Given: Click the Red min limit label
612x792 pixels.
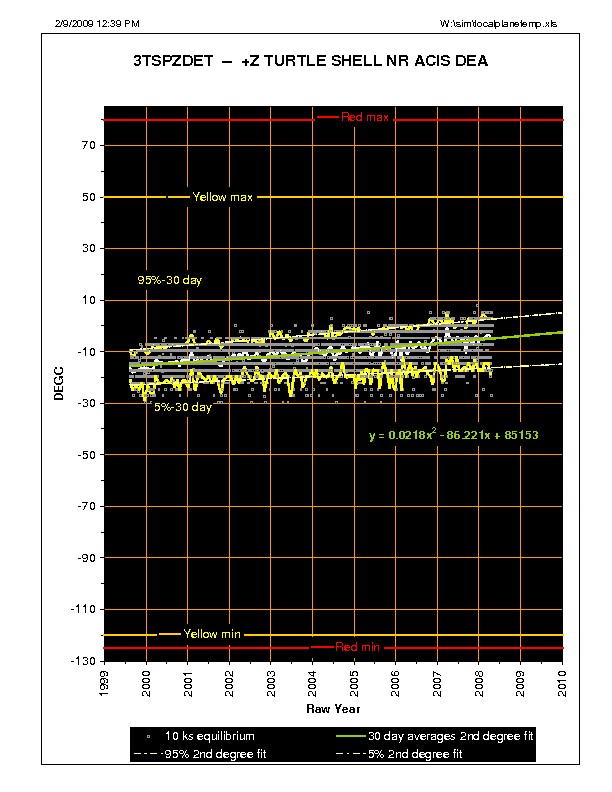Looking at the screenshot, I should (x=356, y=647).
